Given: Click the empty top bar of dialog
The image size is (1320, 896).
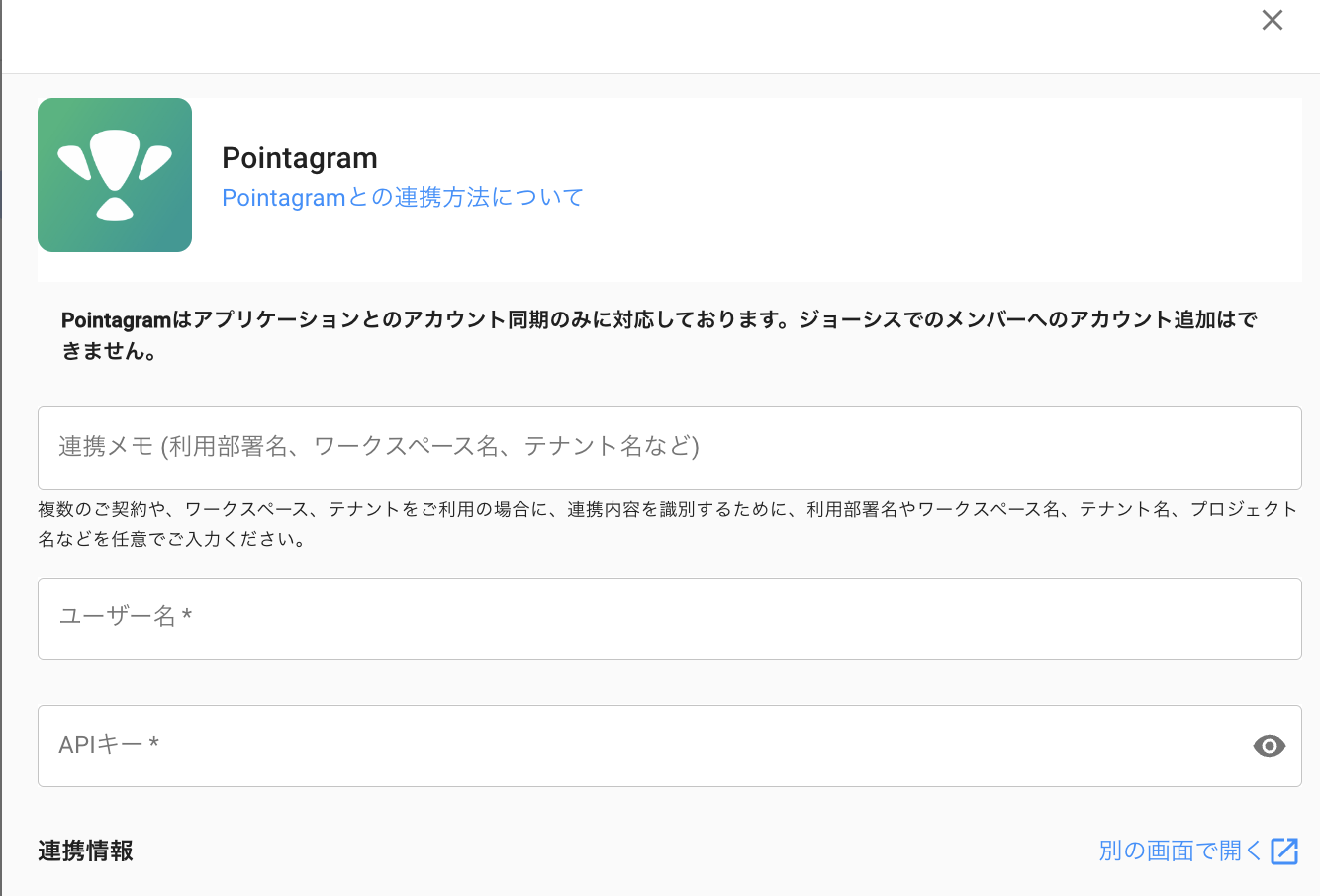Looking at the screenshot, I should pos(633,36).
